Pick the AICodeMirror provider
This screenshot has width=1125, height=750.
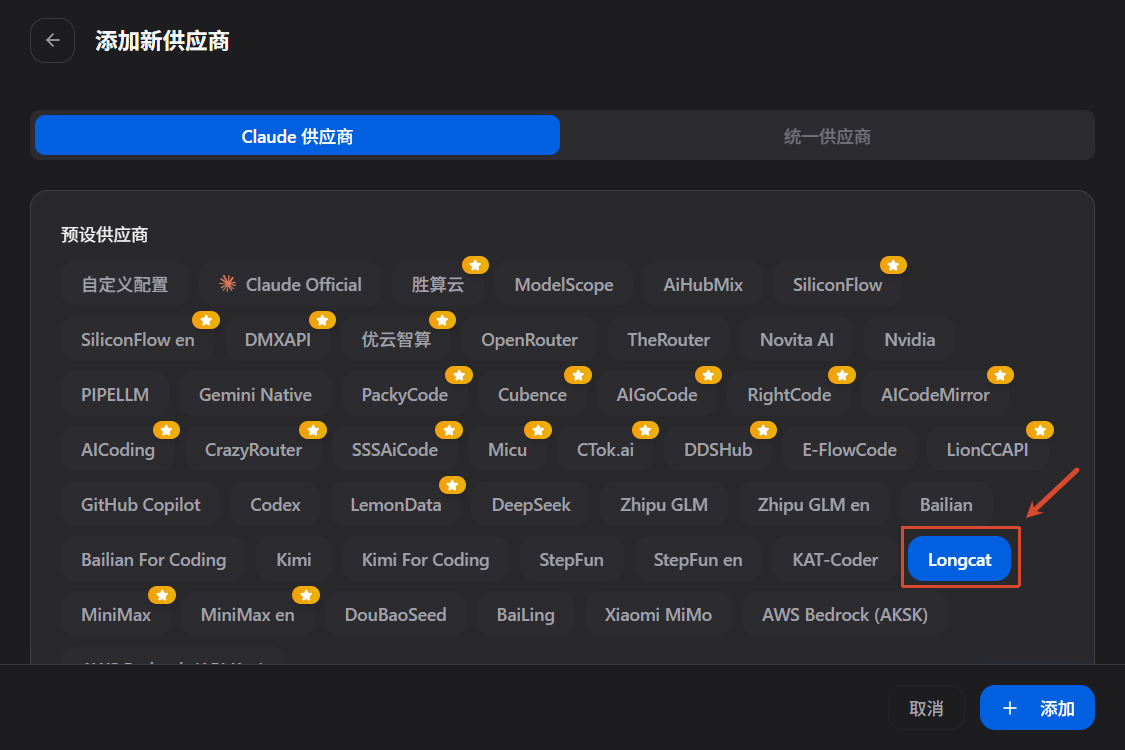click(935, 395)
